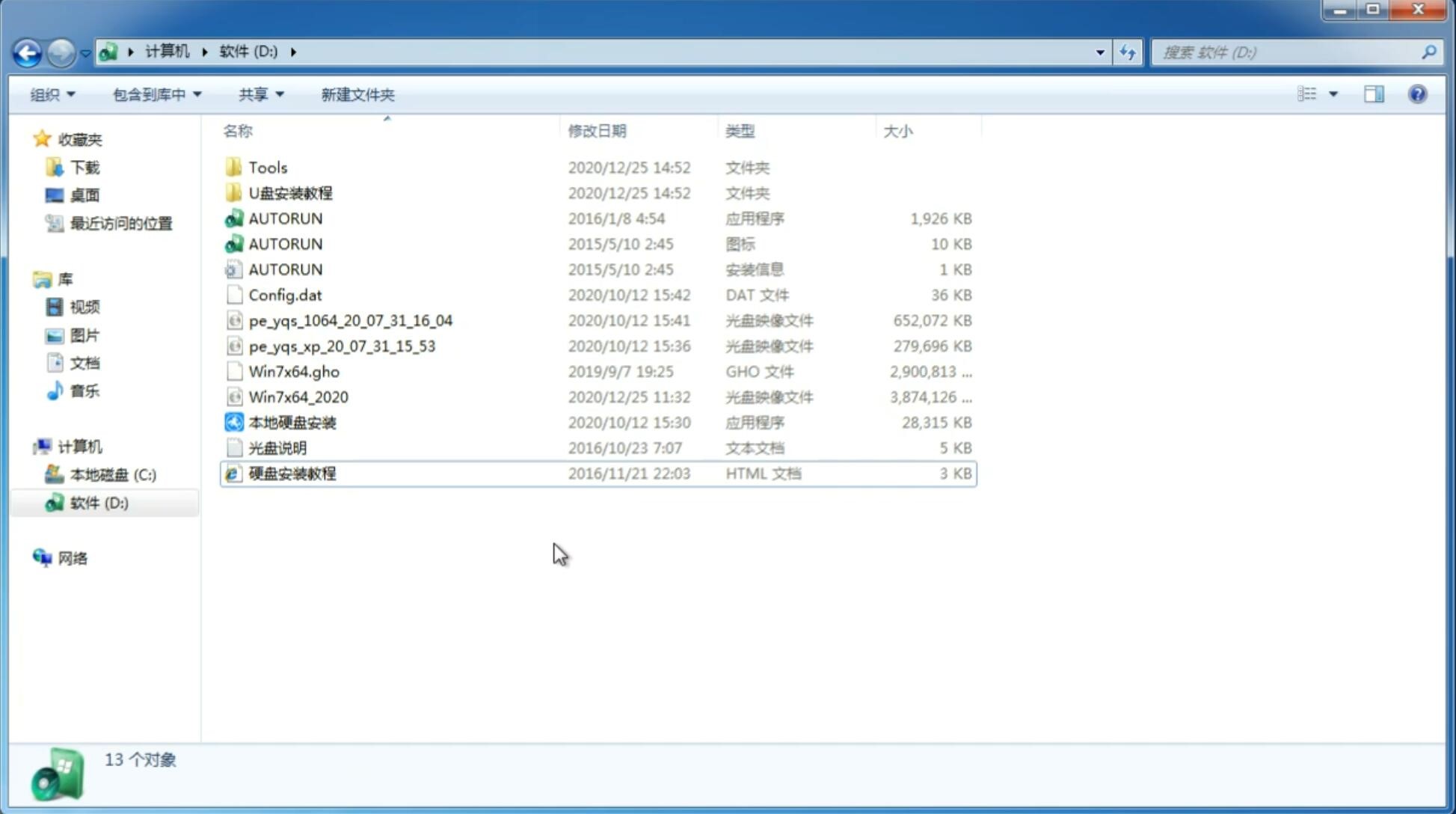Viewport: 1456px width, 814px height.
Task: Open Win7x64.gho backup file
Action: pyautogui.click(x=294, y=371)
